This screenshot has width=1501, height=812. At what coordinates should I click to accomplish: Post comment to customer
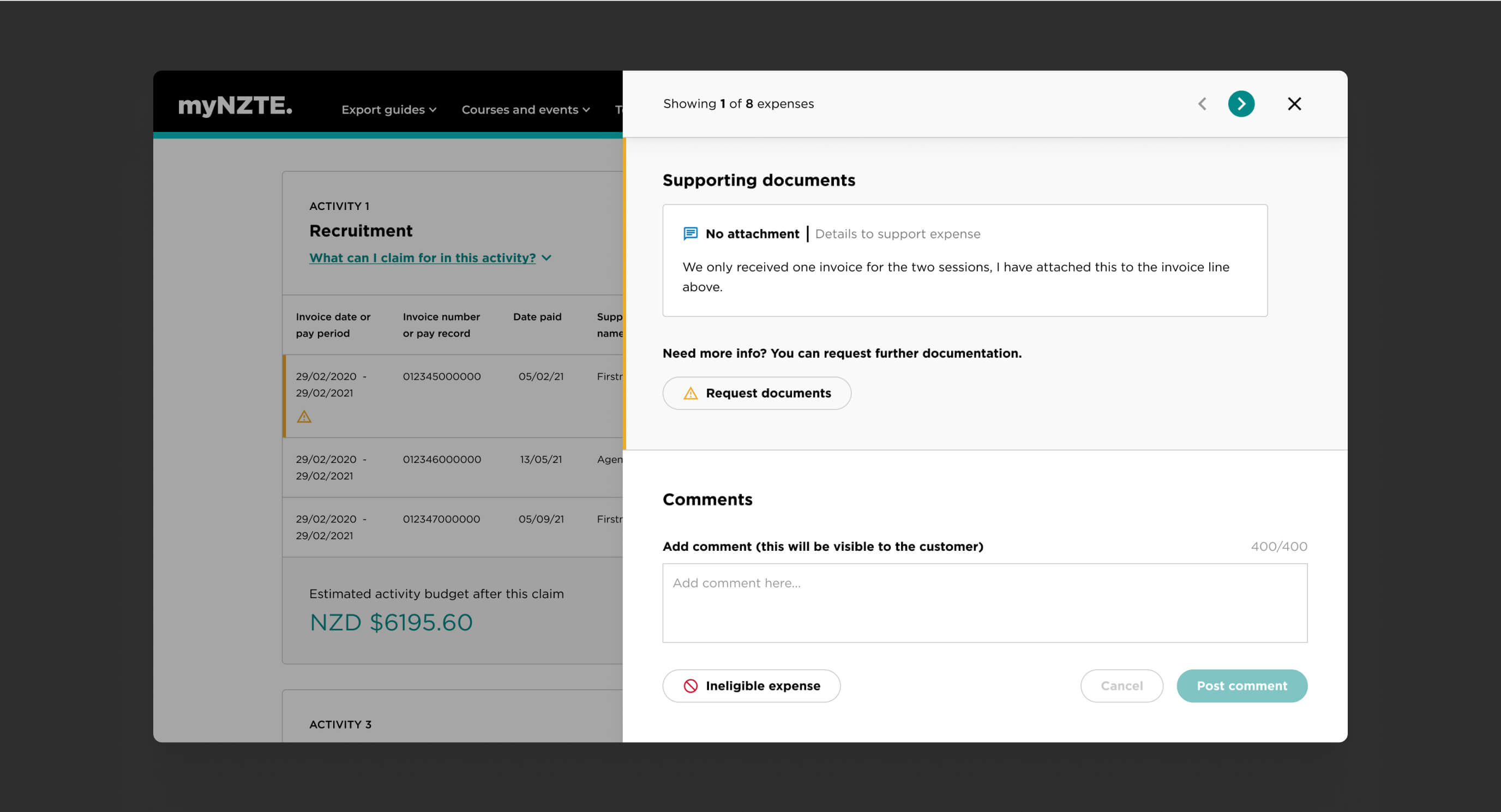click(1242, 685)
